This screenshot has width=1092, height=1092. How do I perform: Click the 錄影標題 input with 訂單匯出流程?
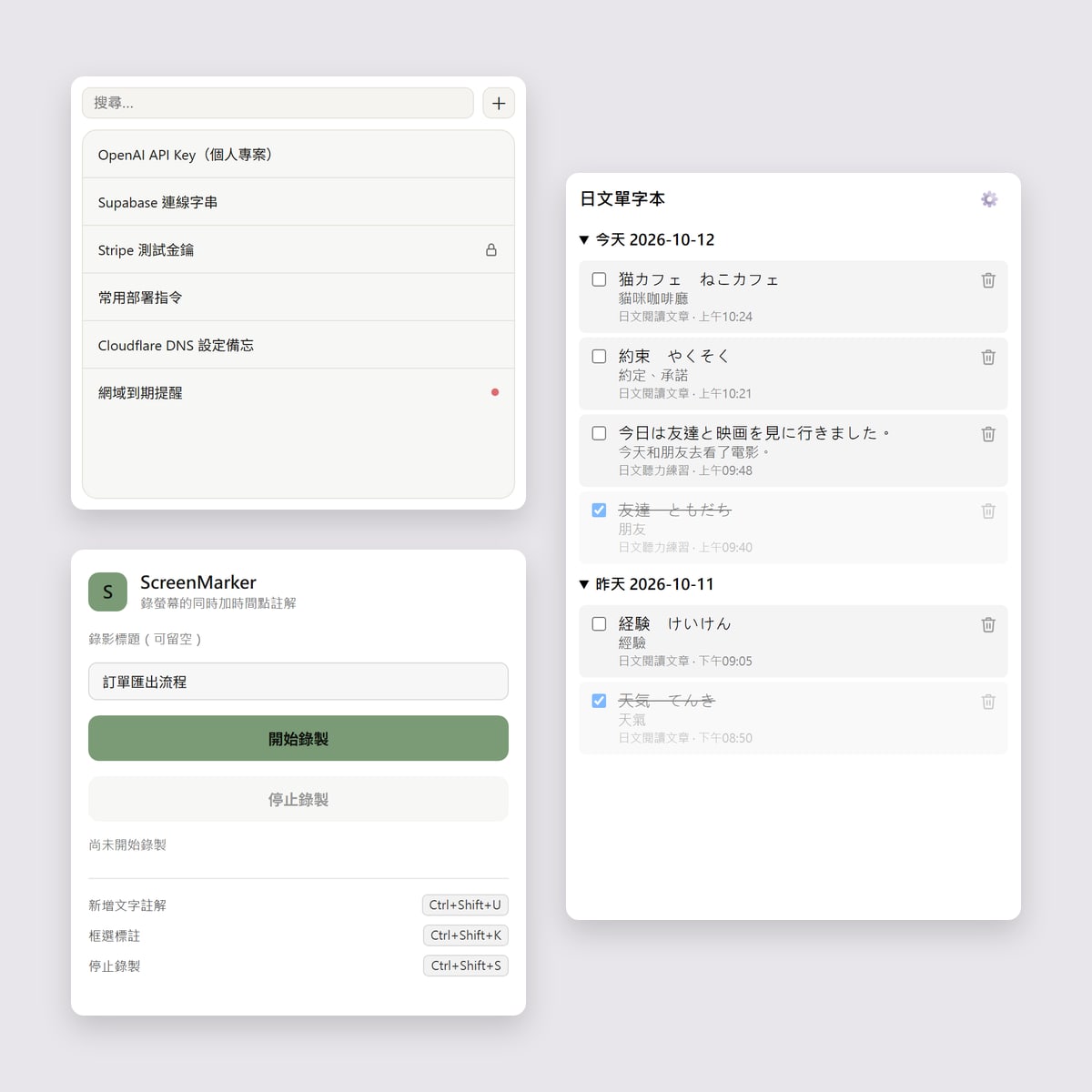click(298, 682)
